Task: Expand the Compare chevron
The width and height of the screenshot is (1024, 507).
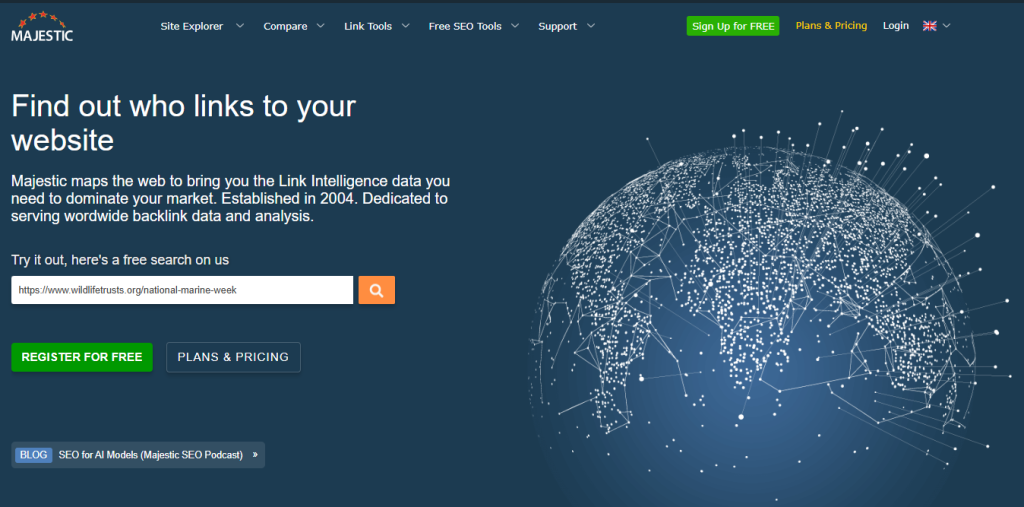Action: (320, 26)
